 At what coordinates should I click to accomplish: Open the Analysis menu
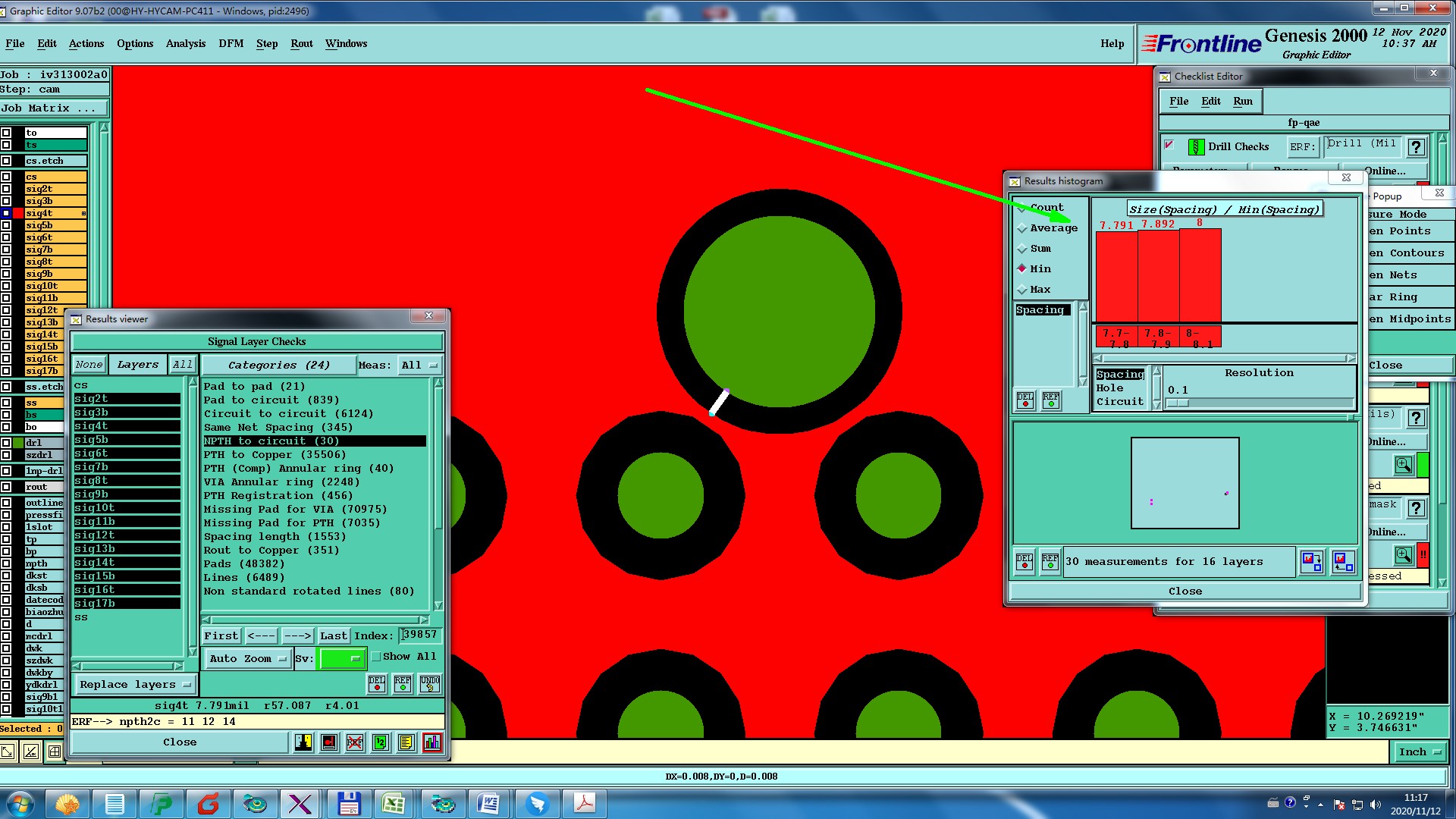[x=186, y=44]
